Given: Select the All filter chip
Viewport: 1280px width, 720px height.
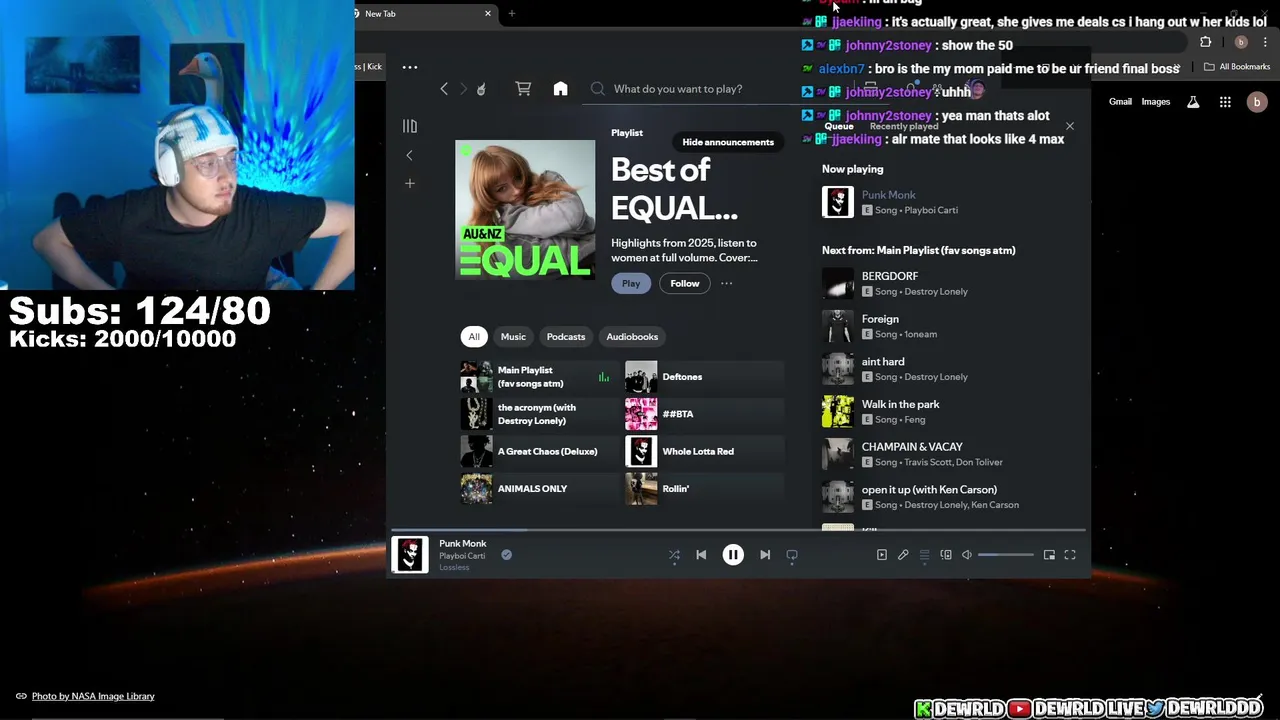Looking at the screenshot, I should pyautogui.click(x=474, y=337).
